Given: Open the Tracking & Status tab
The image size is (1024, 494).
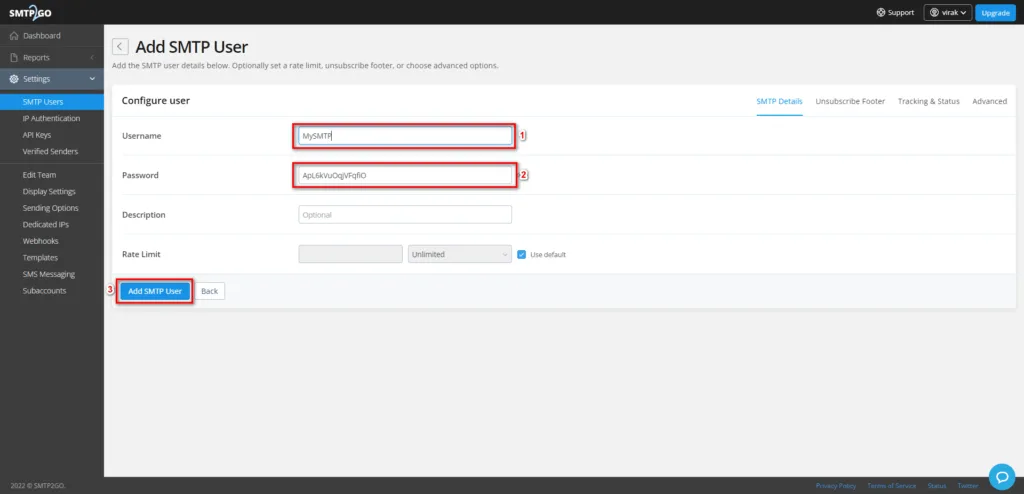Looking at the screenshot, I should pyautogui.click(x=928, y=101).
